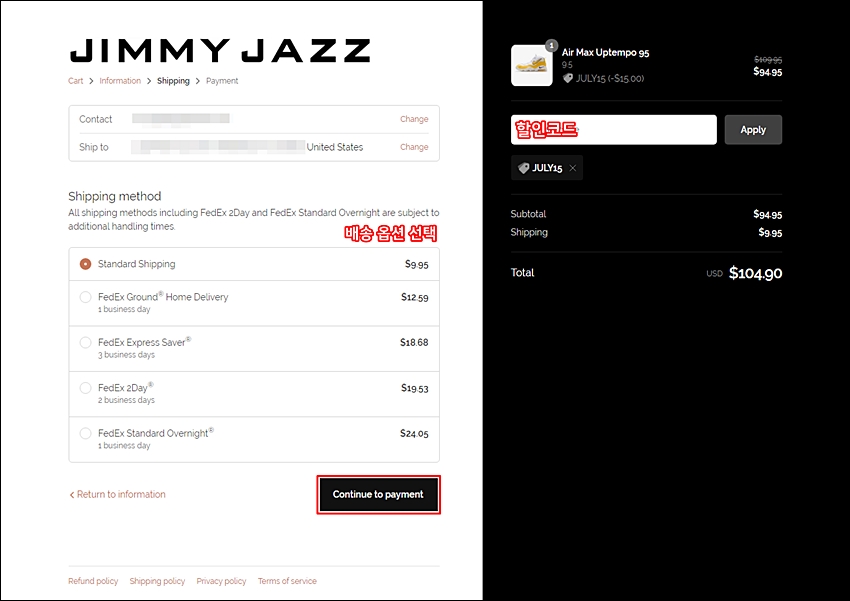Click the Payment breadcrumb step
The height and width of the screenshot is (601, 850).
pyautogui.click(x=222, y=81)
